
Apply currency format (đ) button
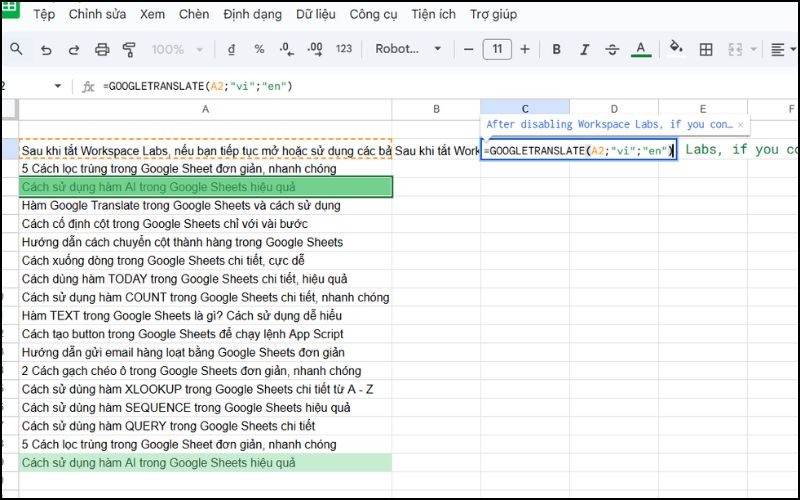(x=231, y=49)
